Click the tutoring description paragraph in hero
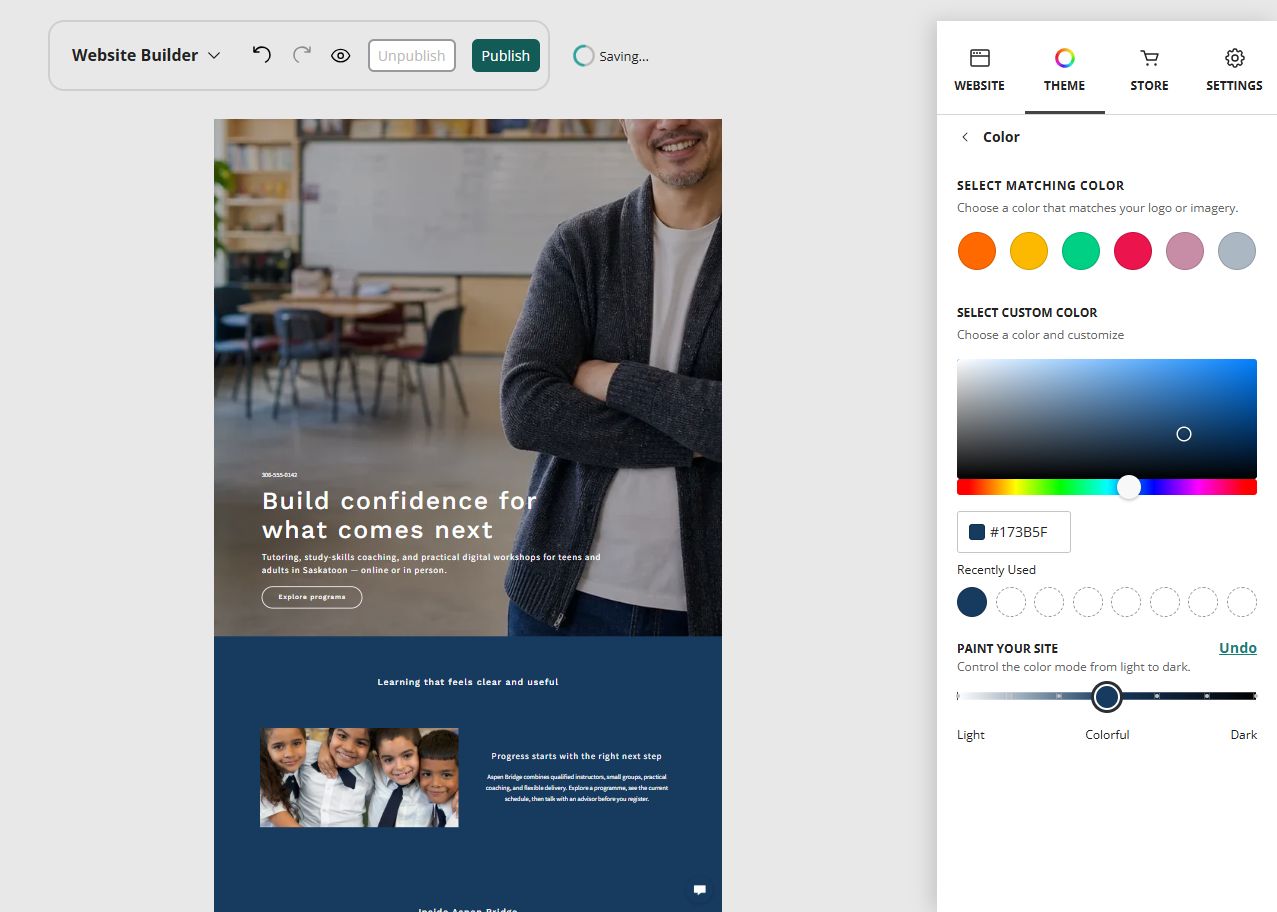1277x912 pixels. click(x=431, y=563)
